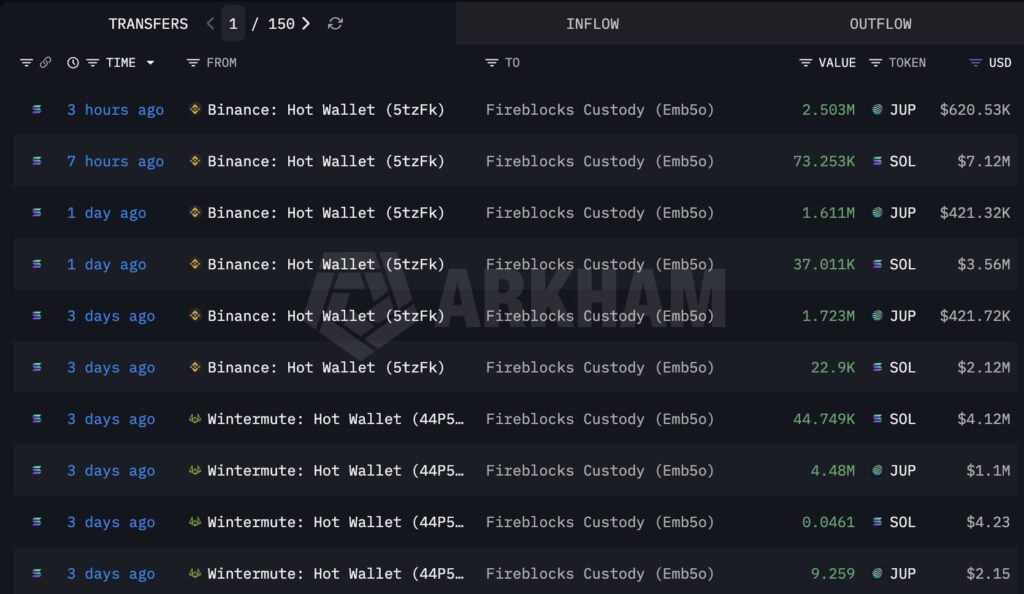Viewport: 1024px width, 594px height.
Task: Expand the TIME sort dropdown arrow
Action: 150,63
